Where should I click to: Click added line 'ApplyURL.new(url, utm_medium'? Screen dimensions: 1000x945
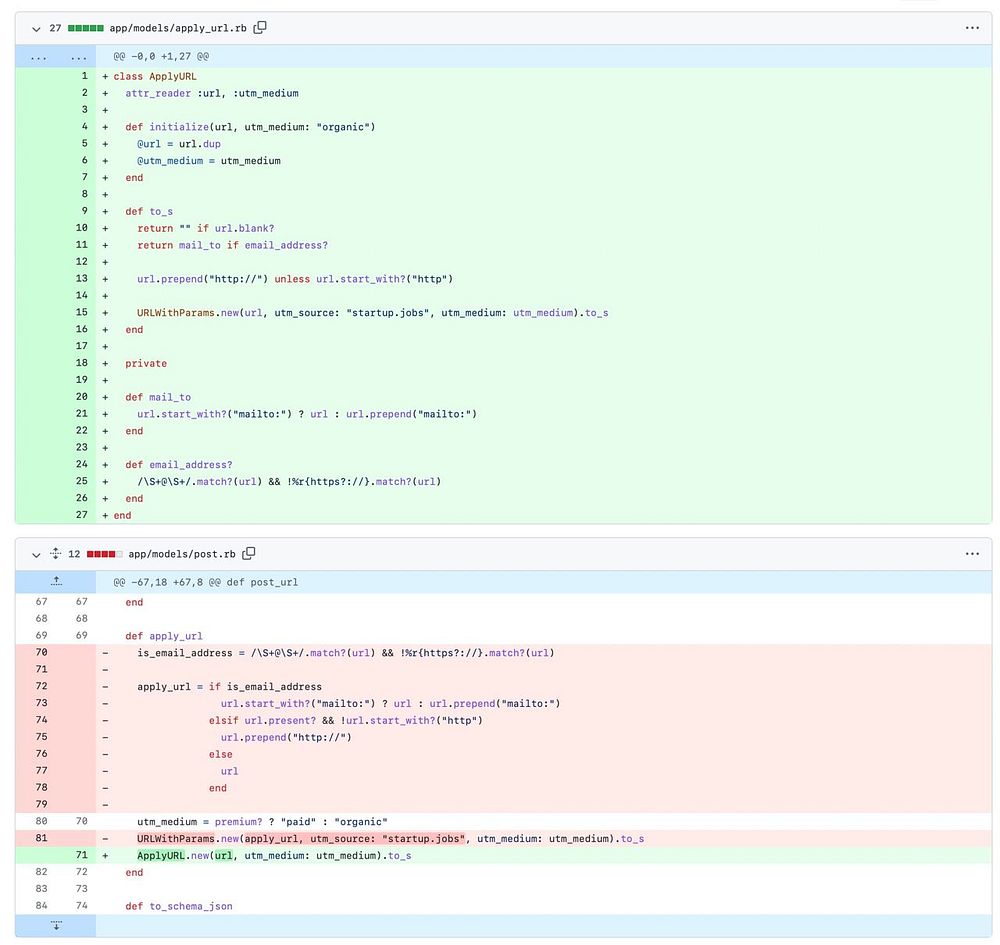(274, 856)
